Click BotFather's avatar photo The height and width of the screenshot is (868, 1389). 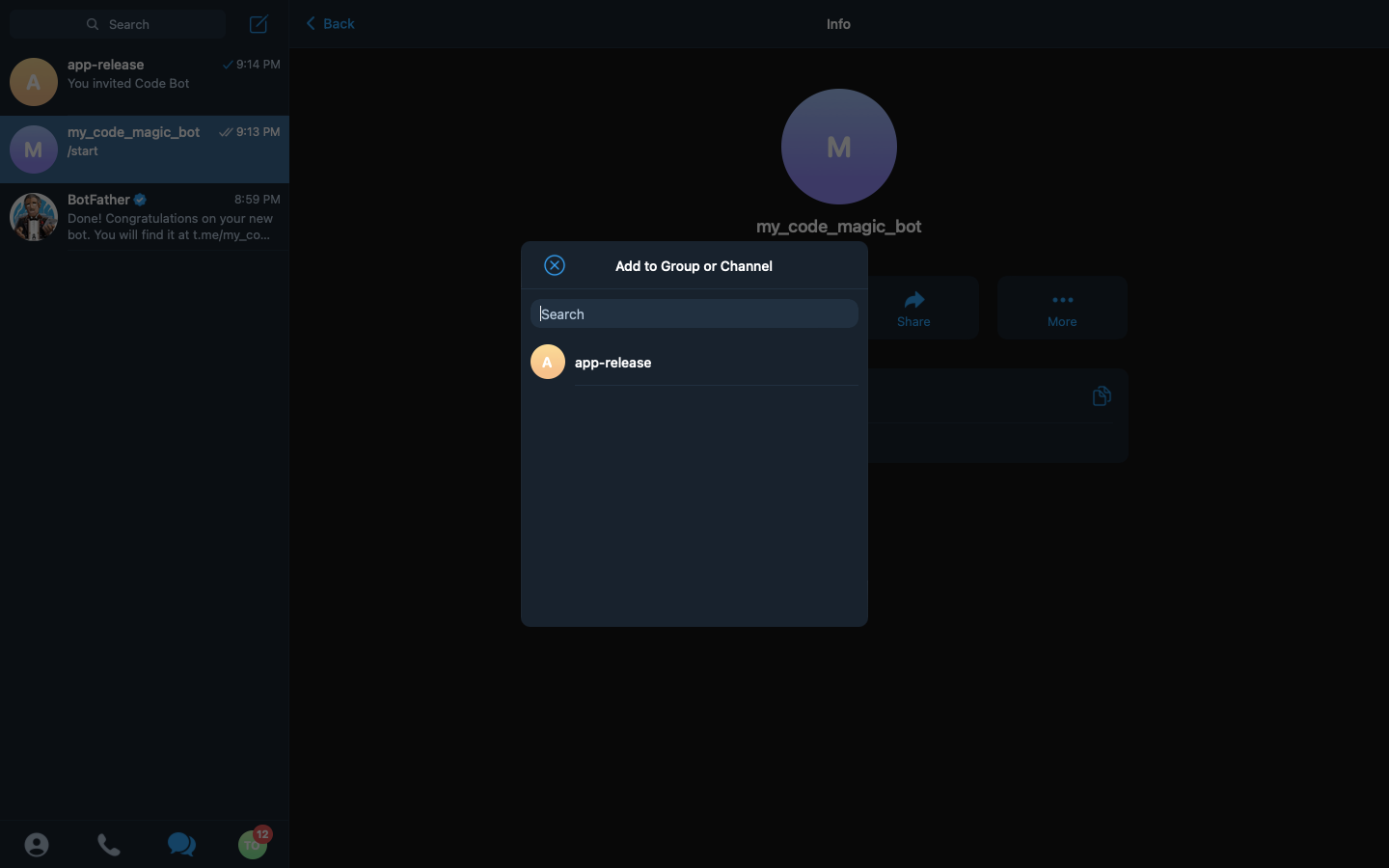coord(34,217)
